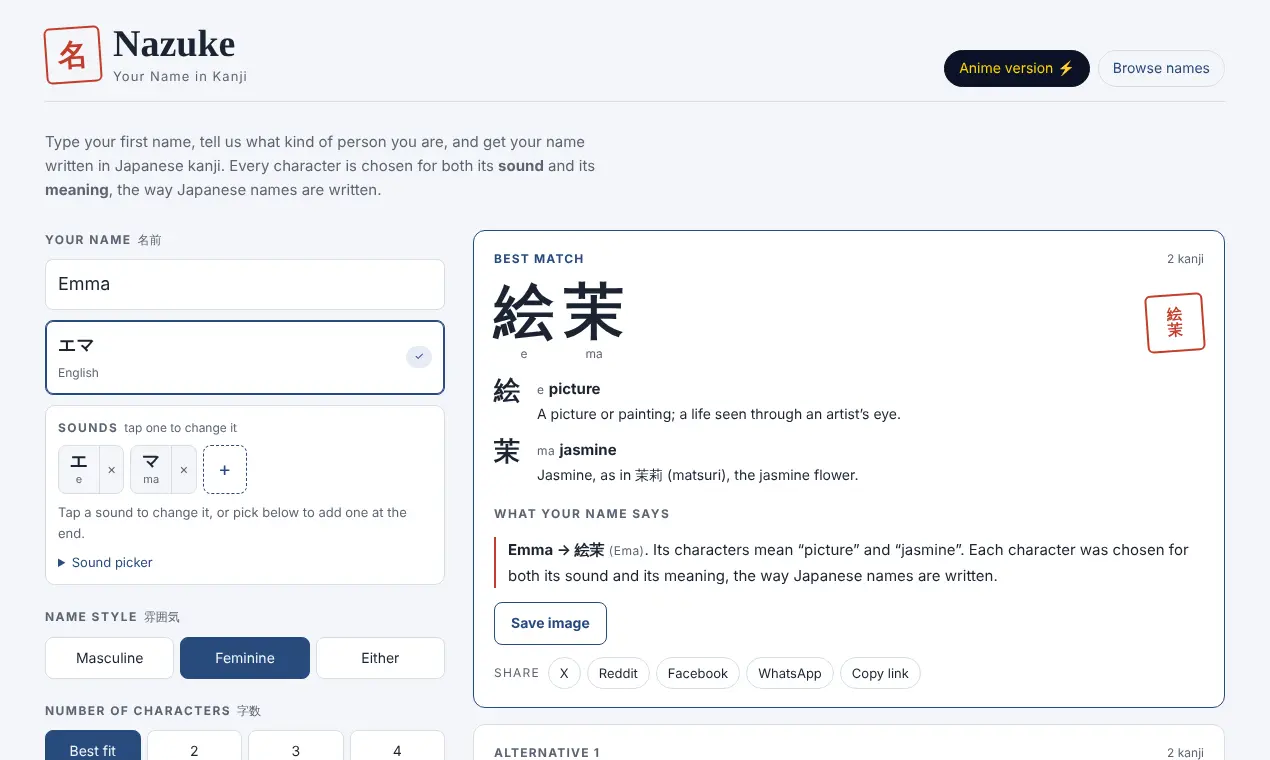The width and height of the screenshot is (1270, 760).
Task: Select Either name style
Action: click(380, 658)
